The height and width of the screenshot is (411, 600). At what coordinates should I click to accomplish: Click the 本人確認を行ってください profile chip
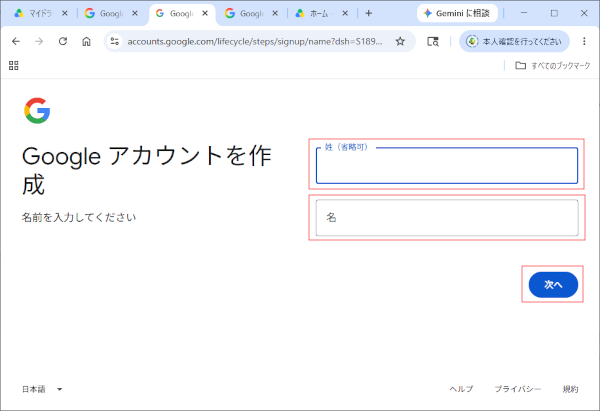pos(514,41)
